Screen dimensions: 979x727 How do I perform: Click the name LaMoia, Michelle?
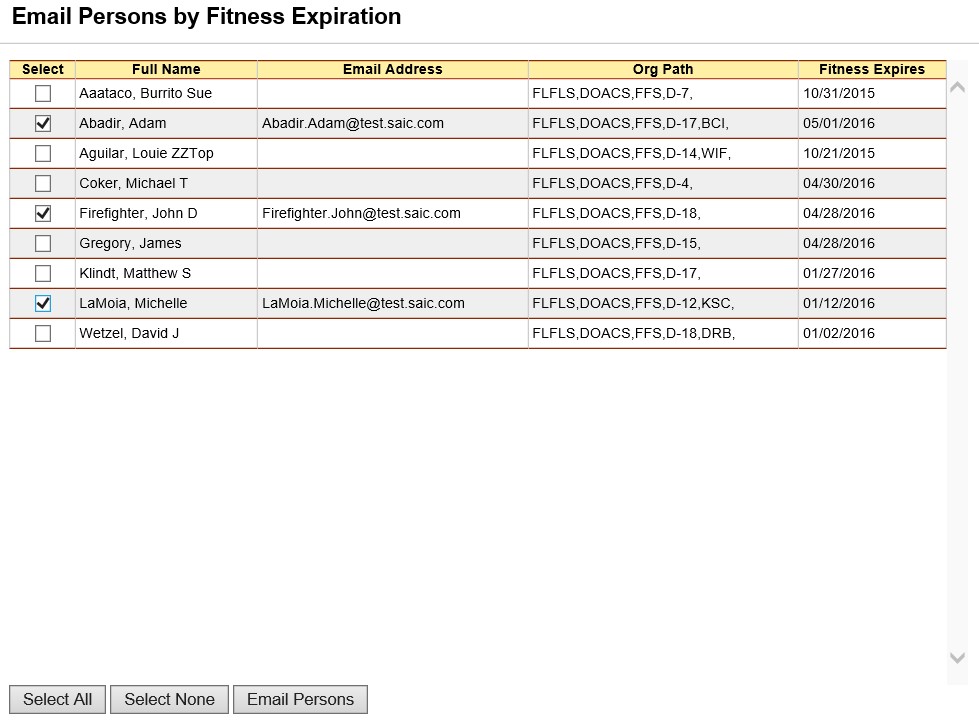tap(133, 304)
